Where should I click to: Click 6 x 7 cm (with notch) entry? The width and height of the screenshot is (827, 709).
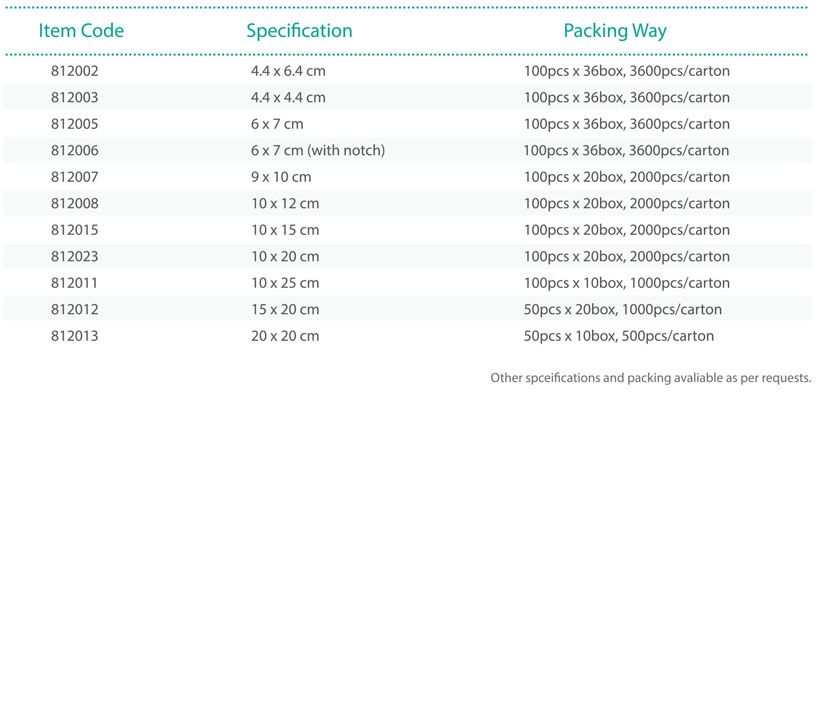tap(318, 150)
